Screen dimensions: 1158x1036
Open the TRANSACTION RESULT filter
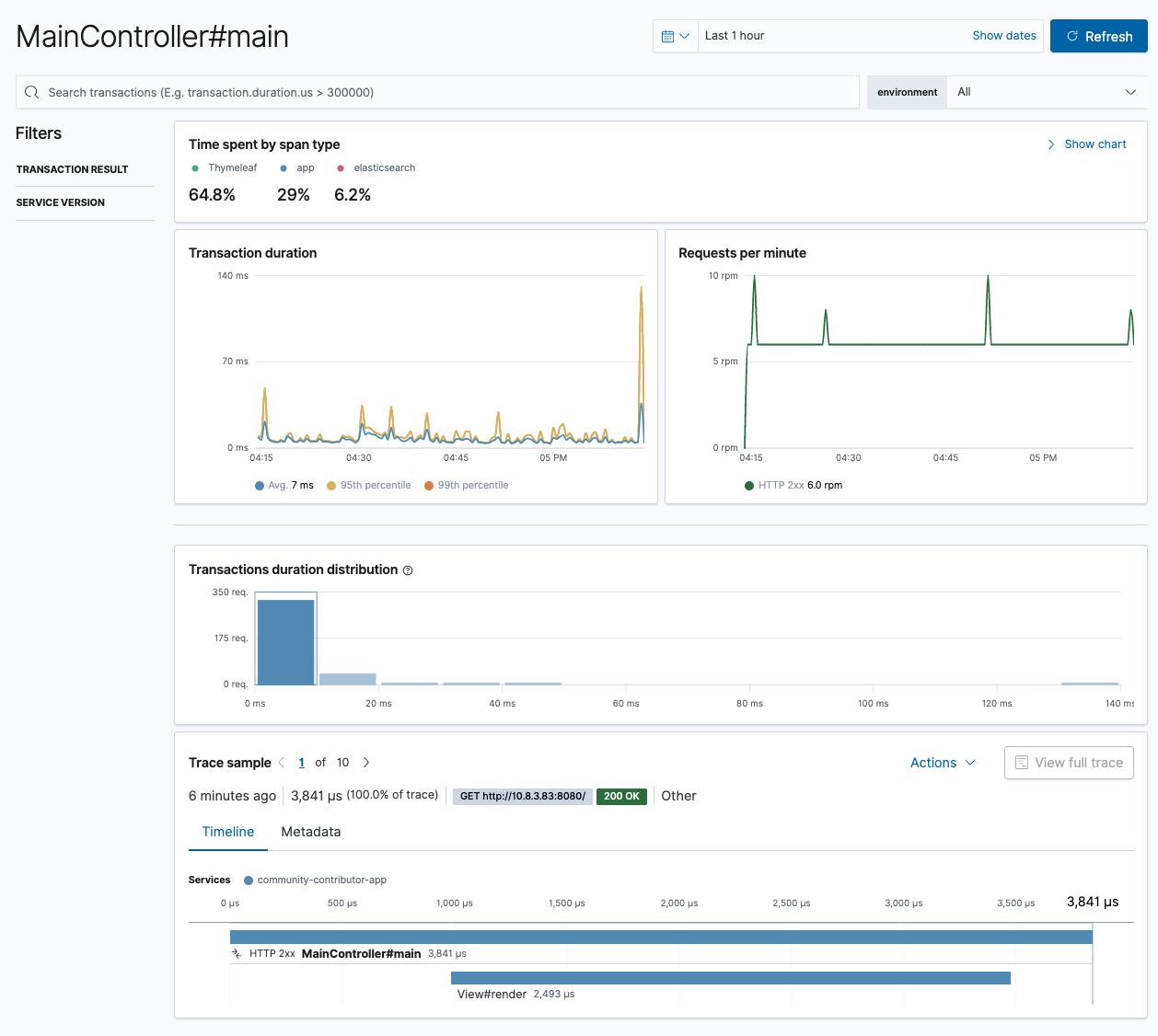pos(73,169)
